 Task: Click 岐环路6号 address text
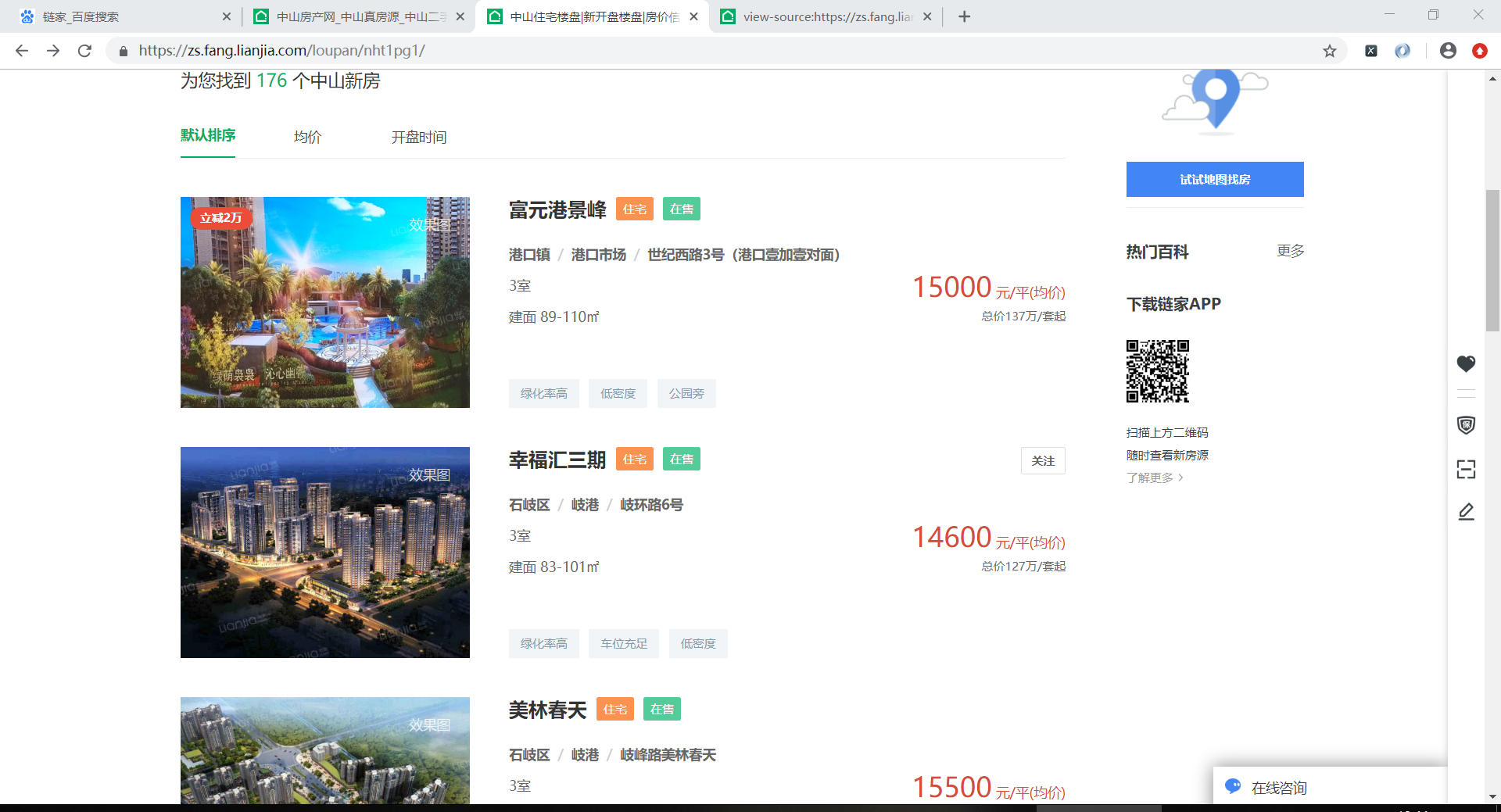pos(651,505)
